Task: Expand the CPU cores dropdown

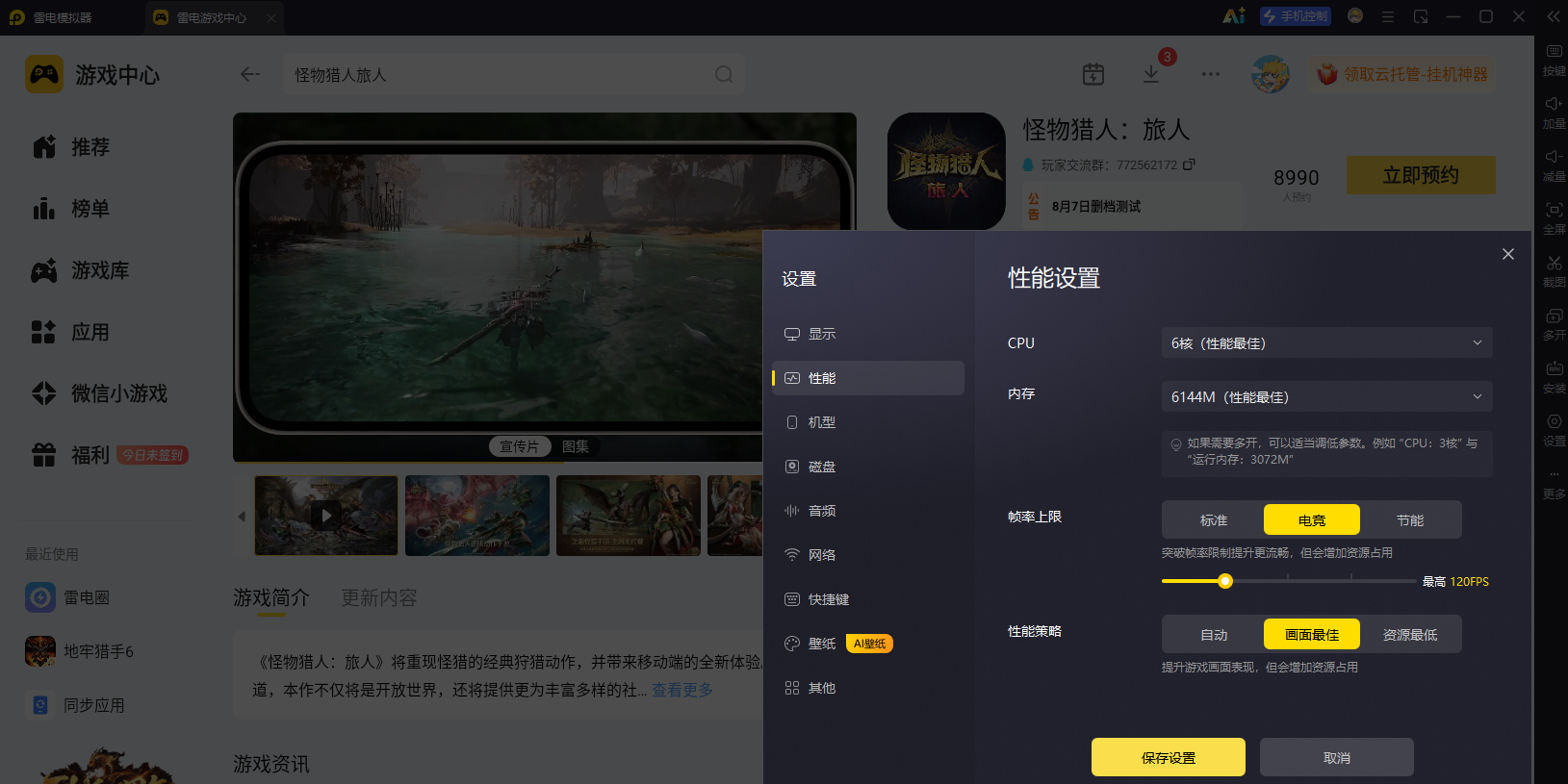Action: [x=1326, y=342]
